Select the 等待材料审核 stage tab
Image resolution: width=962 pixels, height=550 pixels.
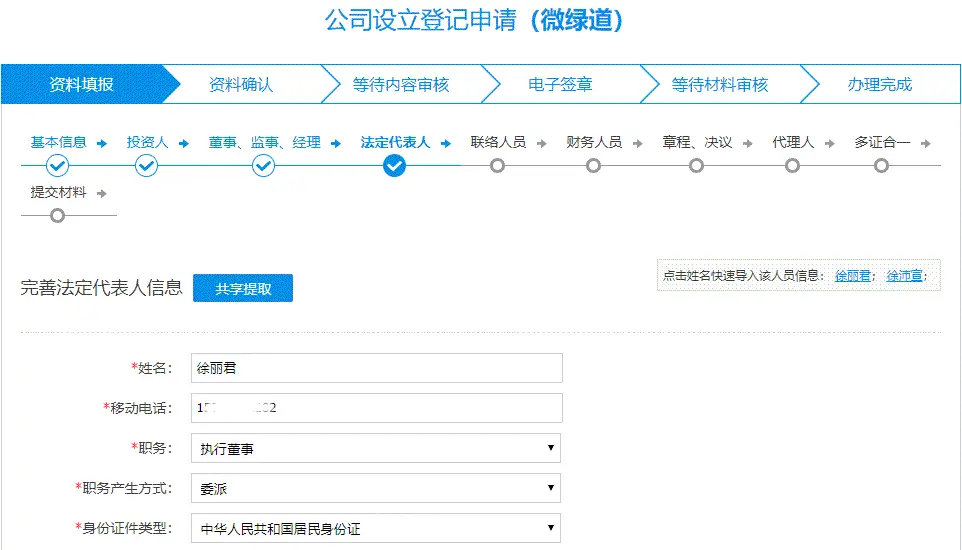720,84
